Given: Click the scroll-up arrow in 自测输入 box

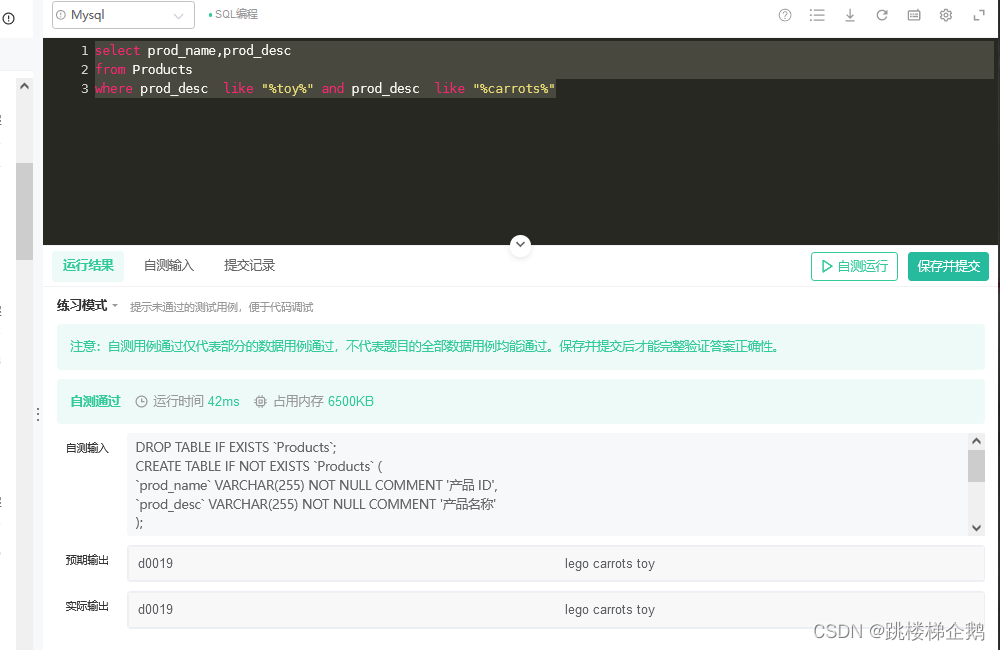Looking at the screenshot, I should [976, 441].
